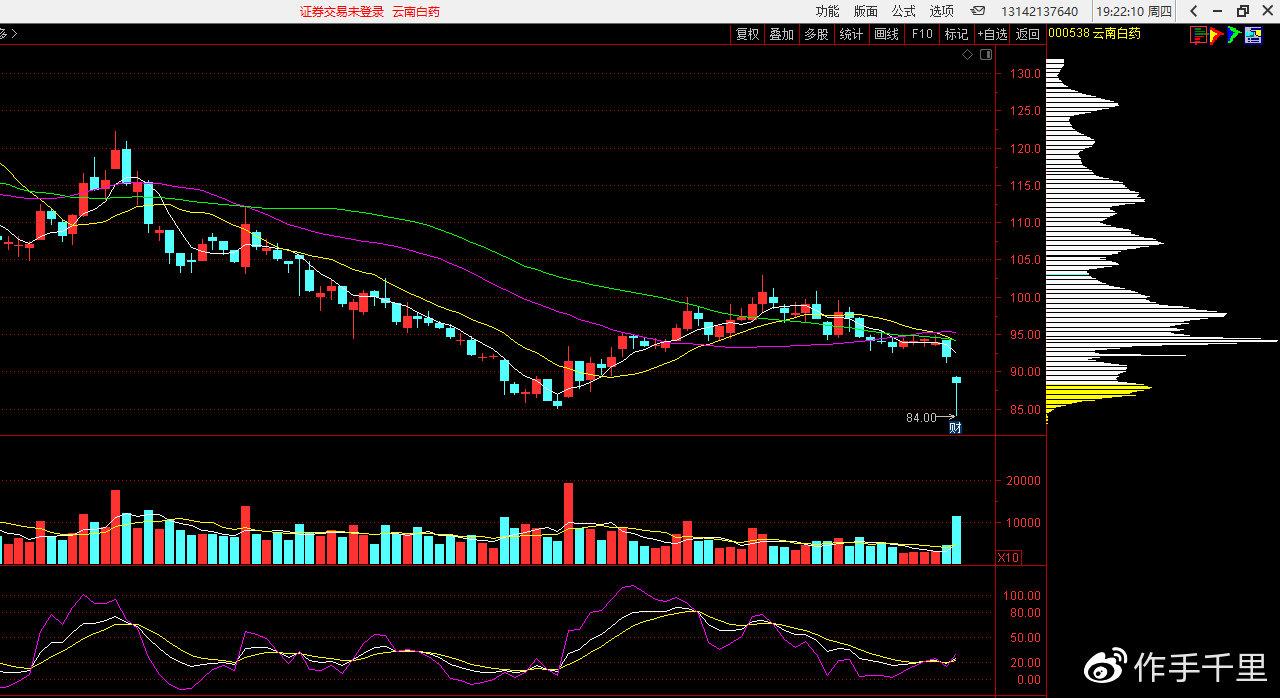Select the 画线 drawing tool
This screenshot has width=1280, height=698.
pyautogui.click(x=886, y=34)
